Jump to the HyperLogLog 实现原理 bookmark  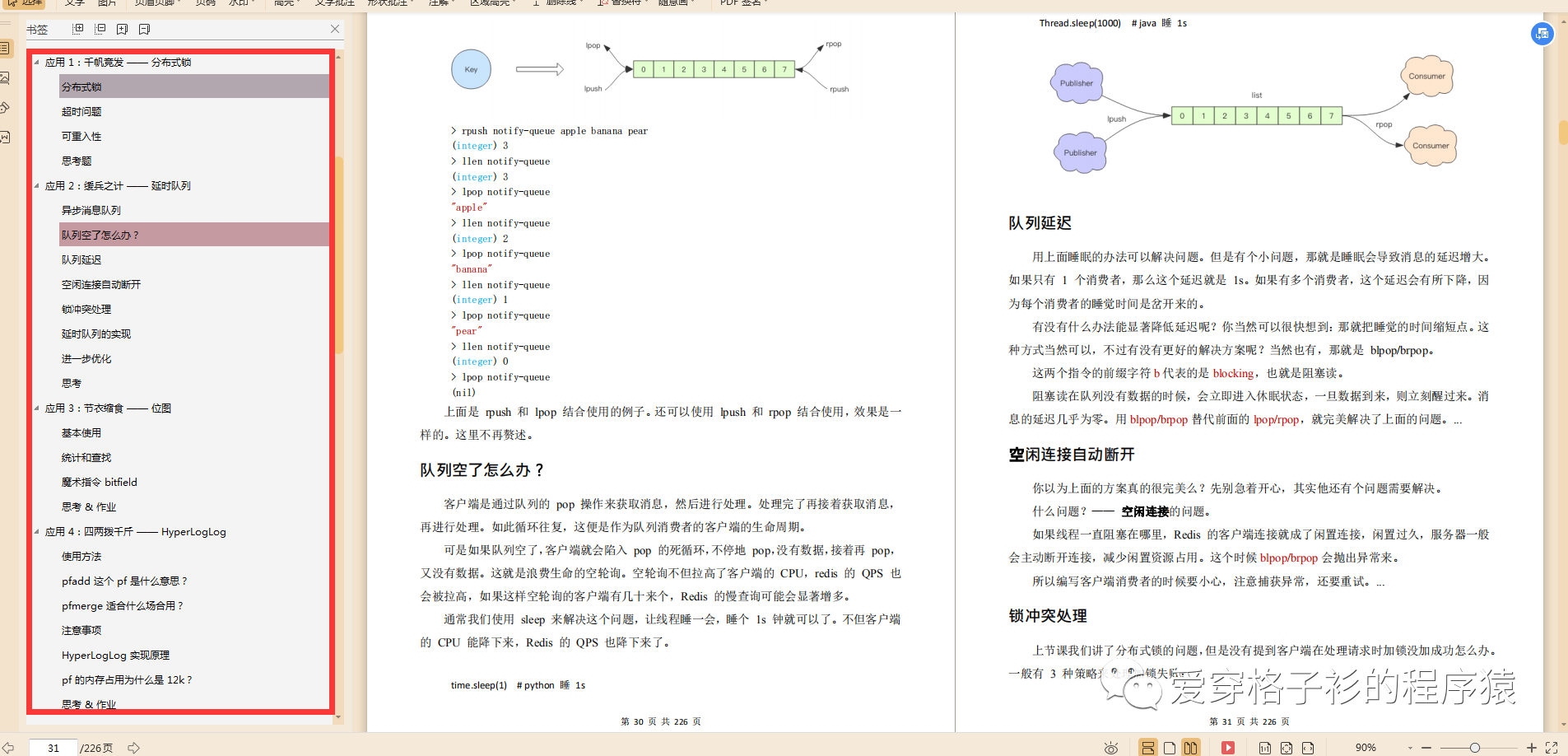pos(116,655)
